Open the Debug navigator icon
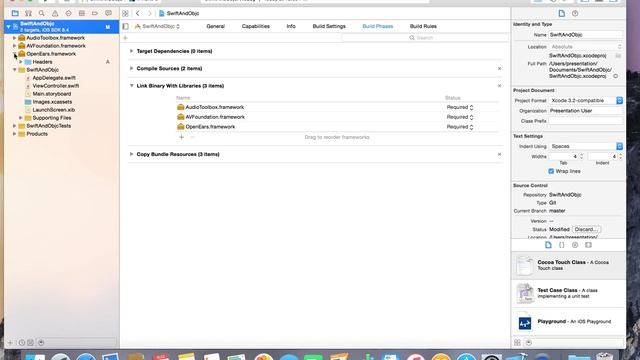 [82, 13]
